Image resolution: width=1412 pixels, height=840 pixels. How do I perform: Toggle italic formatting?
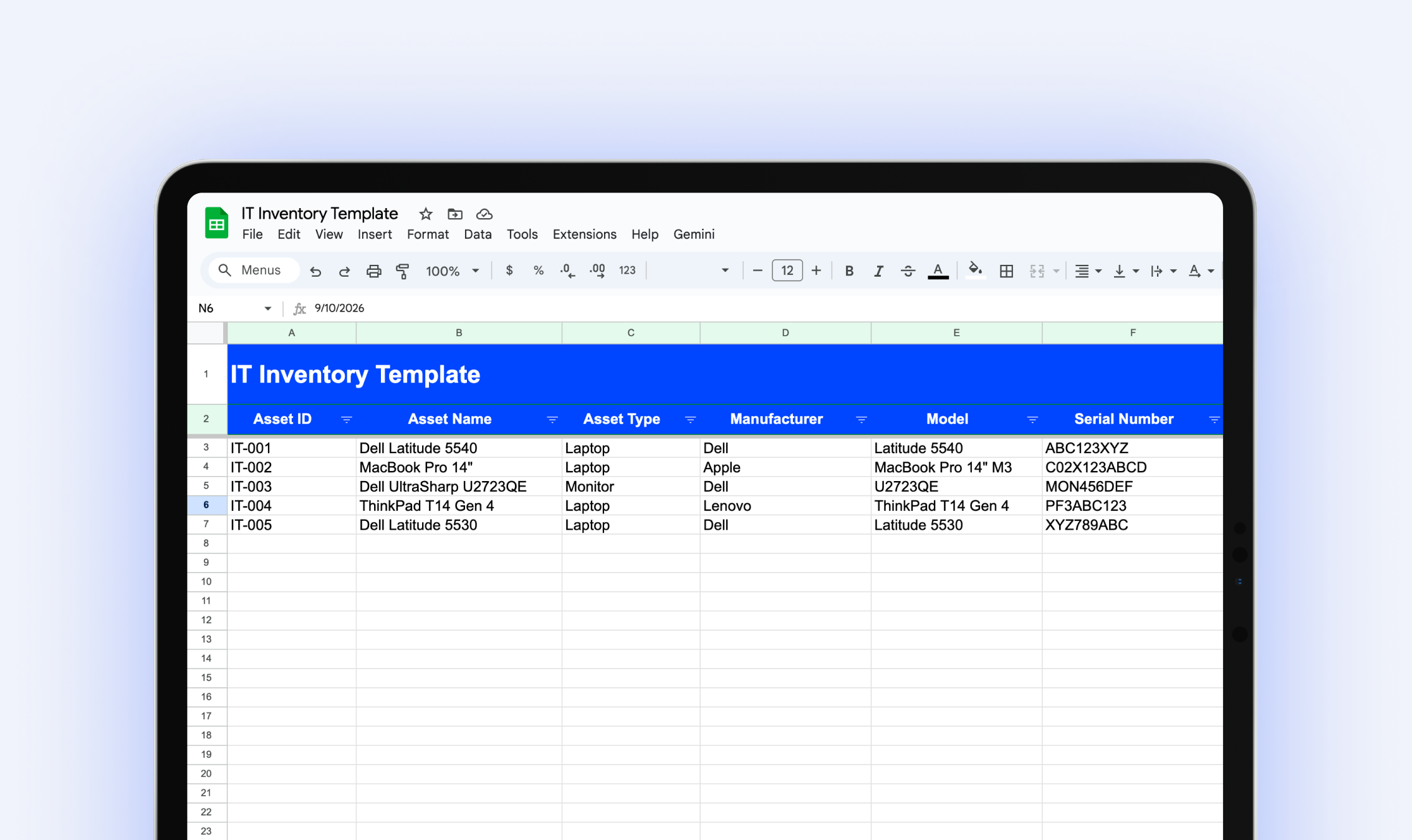(x=878, y=270)
